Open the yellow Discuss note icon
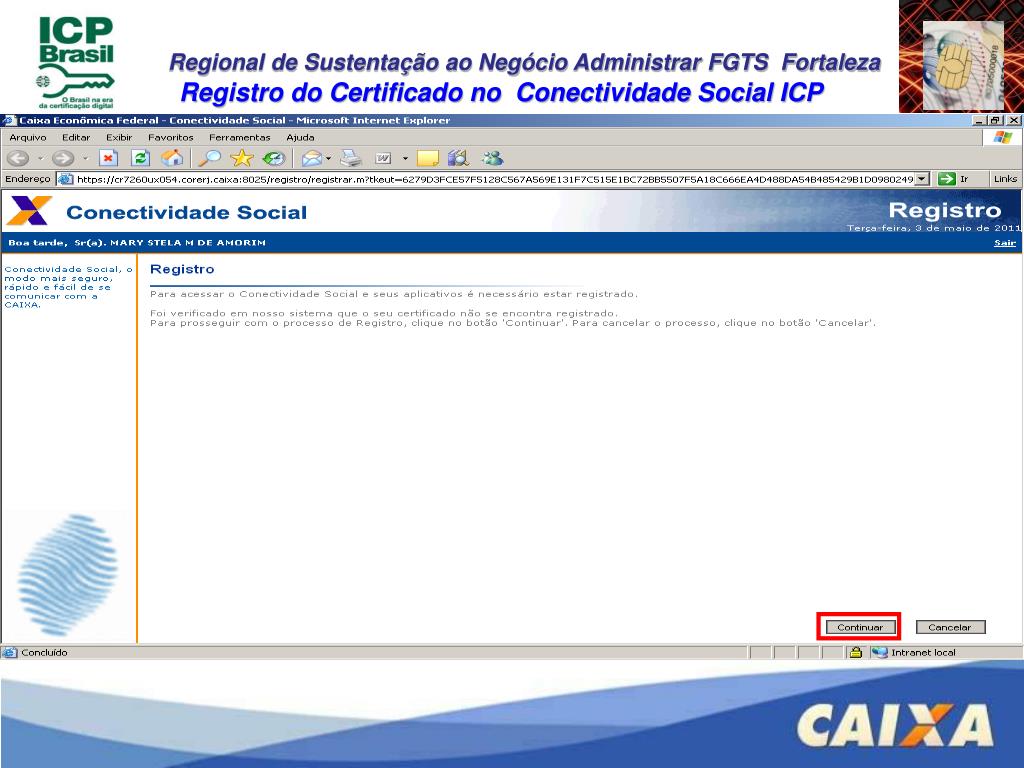Image resolution: width=1024 pixels, height=768 pixels. (428, 158)
